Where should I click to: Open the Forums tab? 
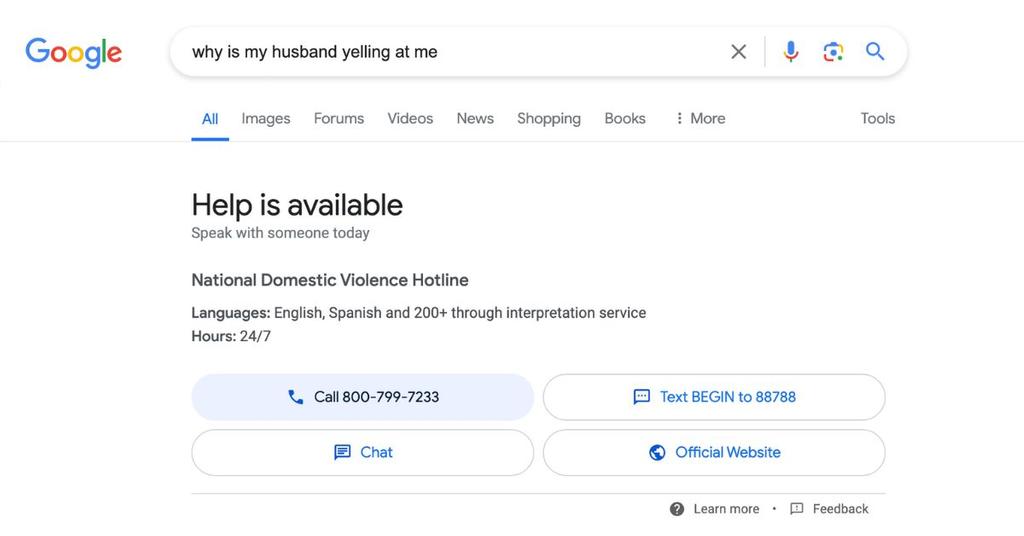coord(339,118)
